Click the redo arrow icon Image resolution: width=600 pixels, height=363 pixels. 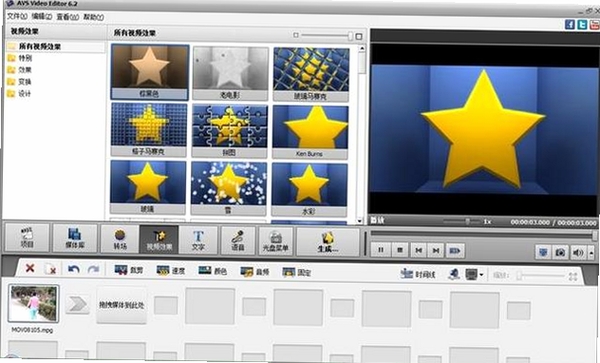tap(93, 269)
